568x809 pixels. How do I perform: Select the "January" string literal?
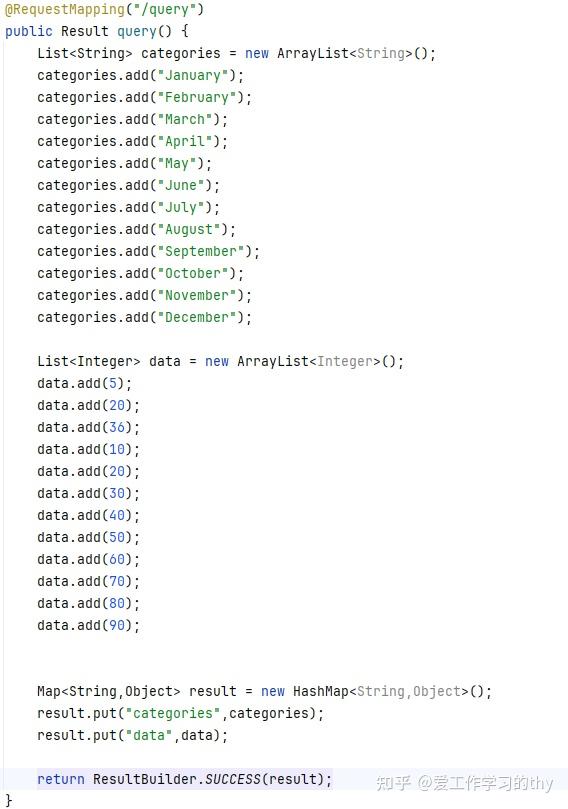(192, 75)
